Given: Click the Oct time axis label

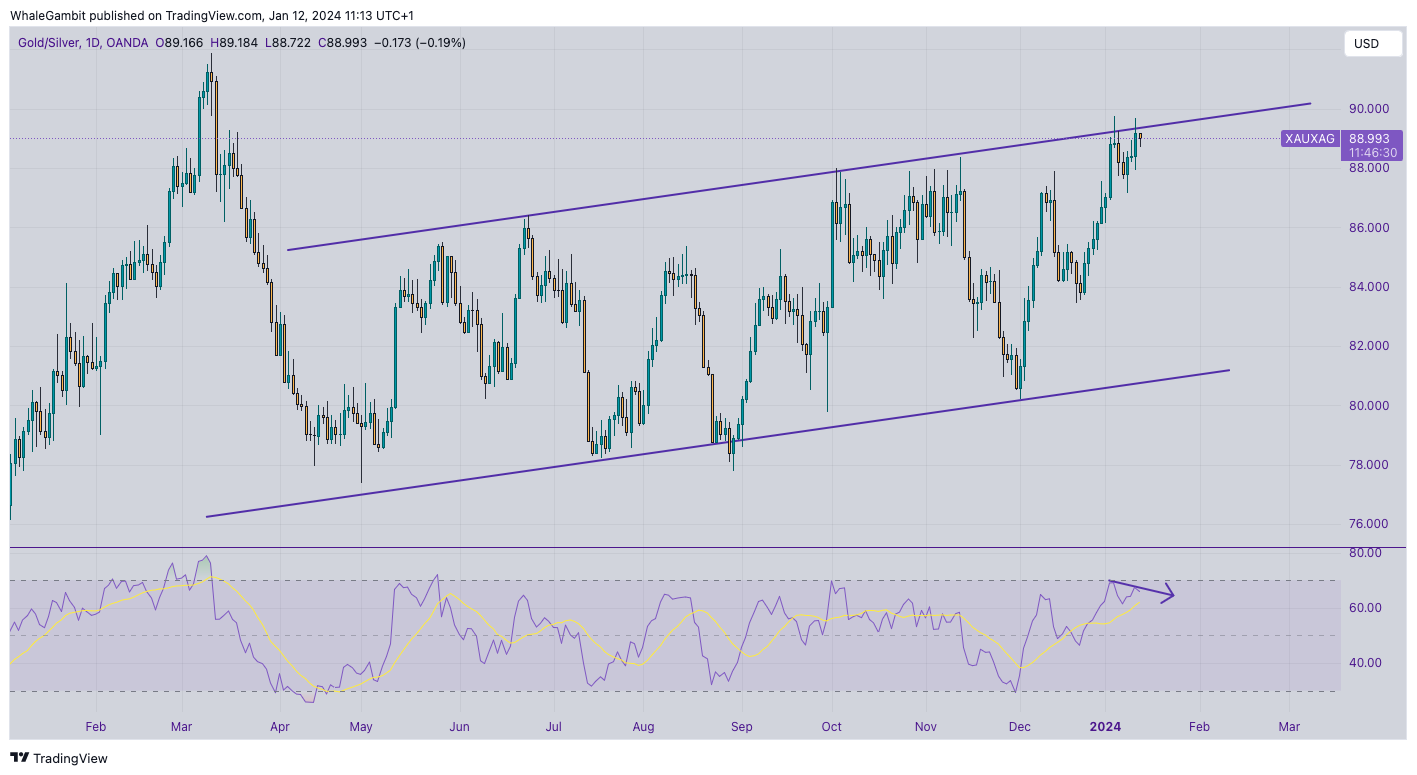Looking at the screenshot, I should click(x=832, y=726).
